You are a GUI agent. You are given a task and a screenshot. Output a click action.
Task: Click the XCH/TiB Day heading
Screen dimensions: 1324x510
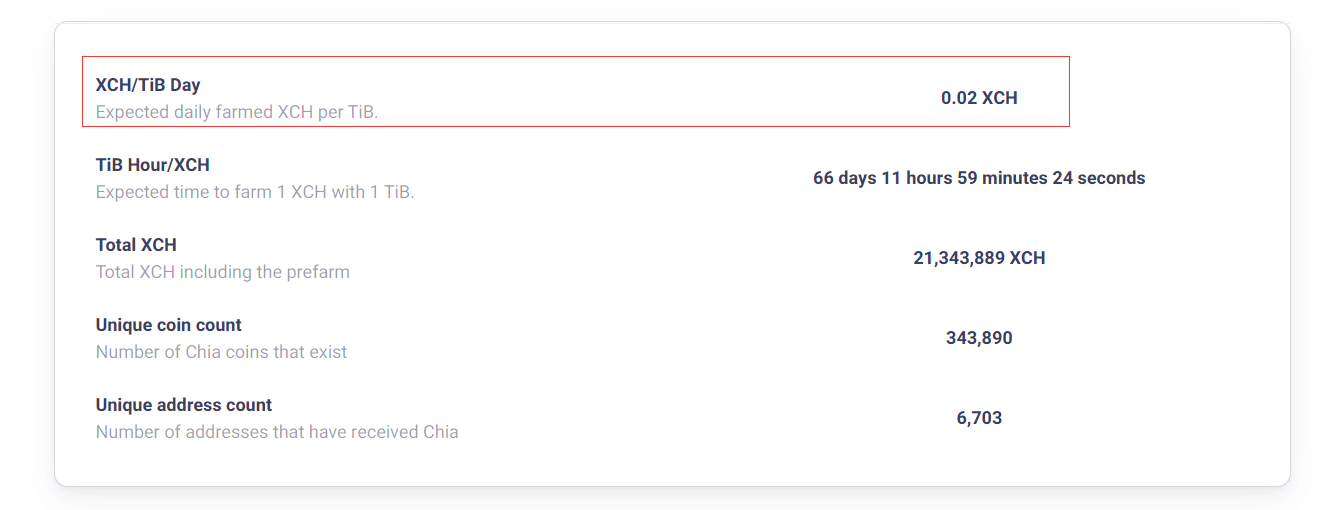tap(148, 85)
